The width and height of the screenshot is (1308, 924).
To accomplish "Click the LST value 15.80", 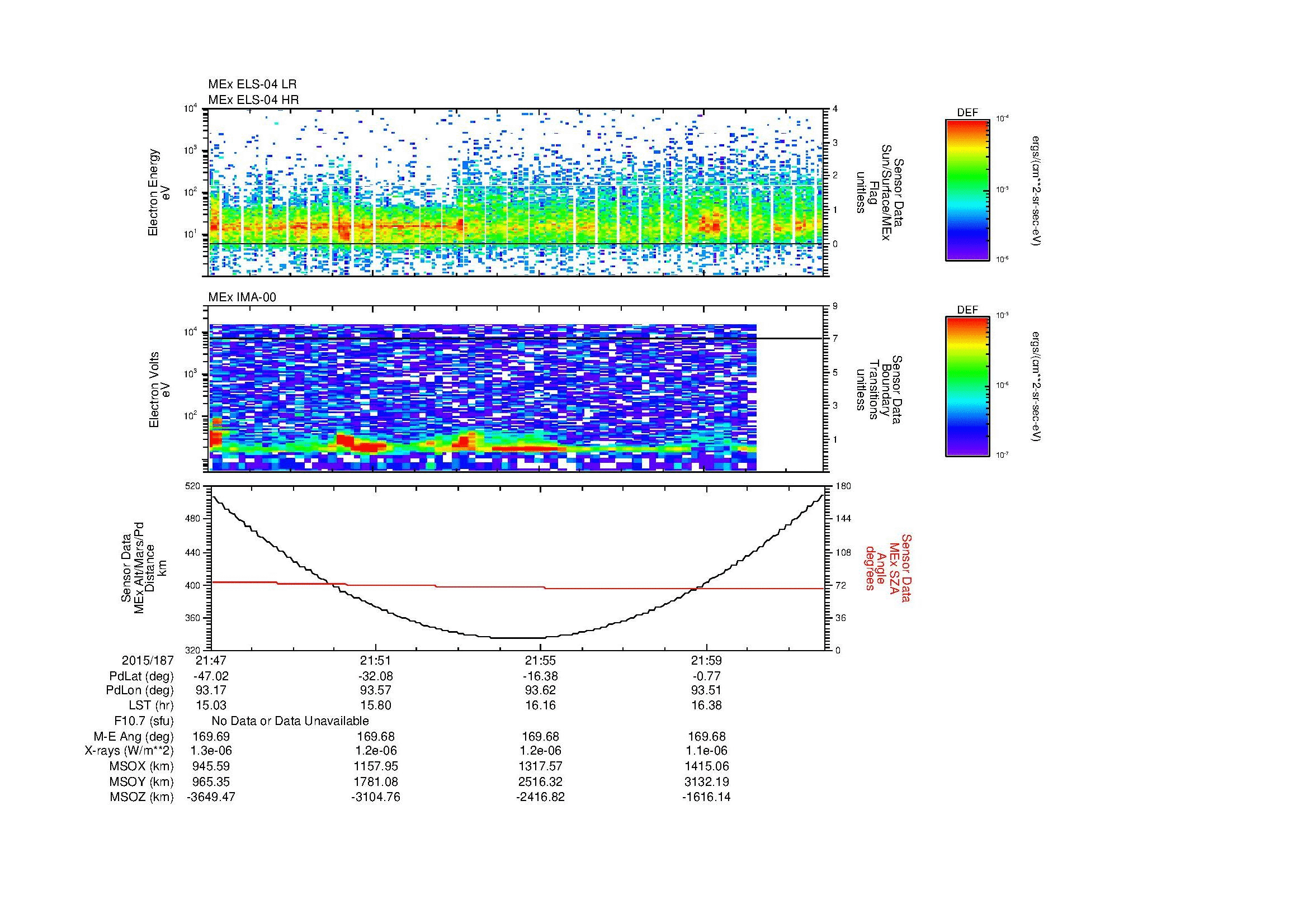I will 375,705.
